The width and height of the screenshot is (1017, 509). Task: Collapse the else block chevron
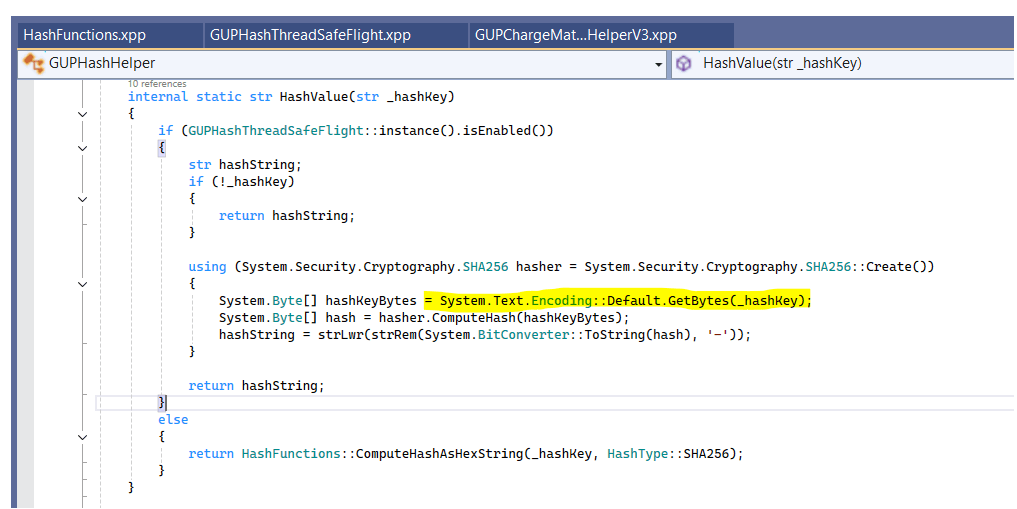(x=83, y=437)
